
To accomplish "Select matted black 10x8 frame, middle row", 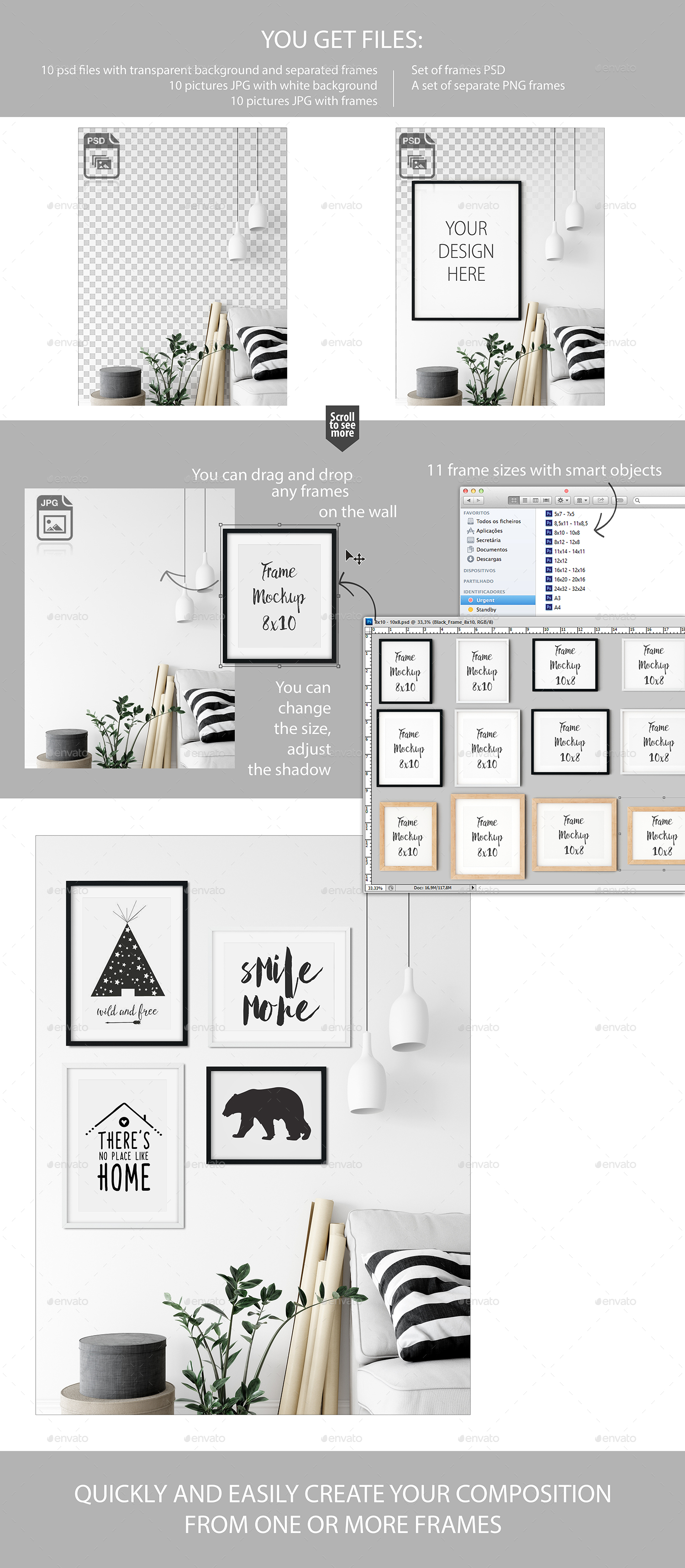I will pos(570,742).
